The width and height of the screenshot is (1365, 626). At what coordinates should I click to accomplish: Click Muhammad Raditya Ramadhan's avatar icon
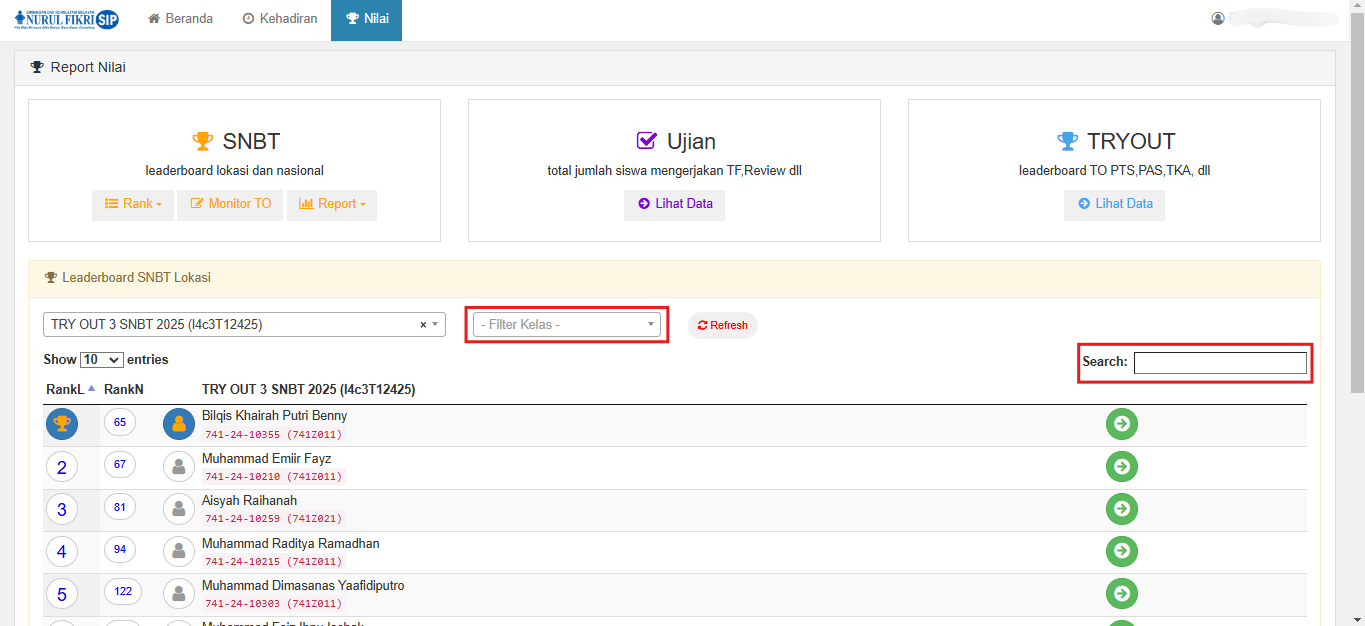pyautogui.click(x=179, y=551)
